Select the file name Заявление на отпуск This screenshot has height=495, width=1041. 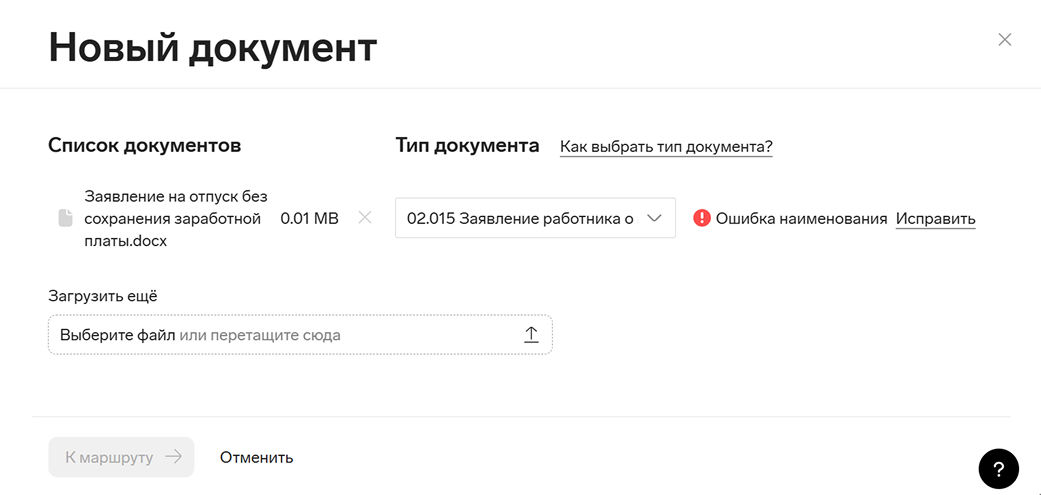pyautogui.click(x=176, y=218)
